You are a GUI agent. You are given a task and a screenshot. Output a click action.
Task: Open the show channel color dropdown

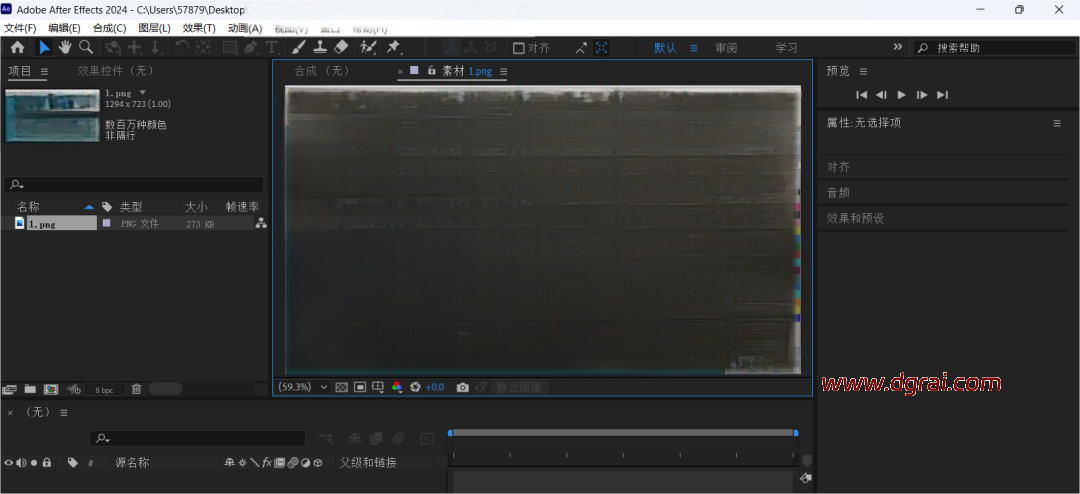[x=397, y=387]
